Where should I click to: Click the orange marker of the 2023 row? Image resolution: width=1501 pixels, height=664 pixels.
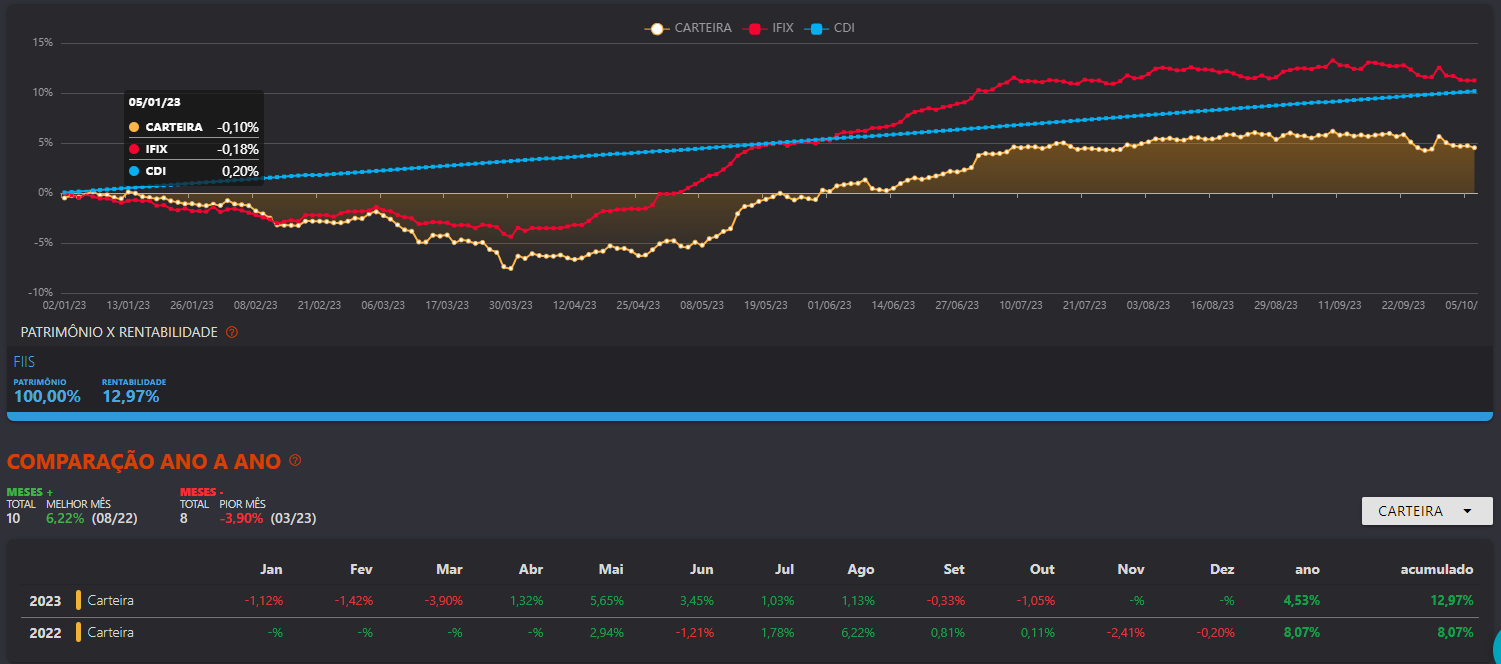[x=78, y=601]
